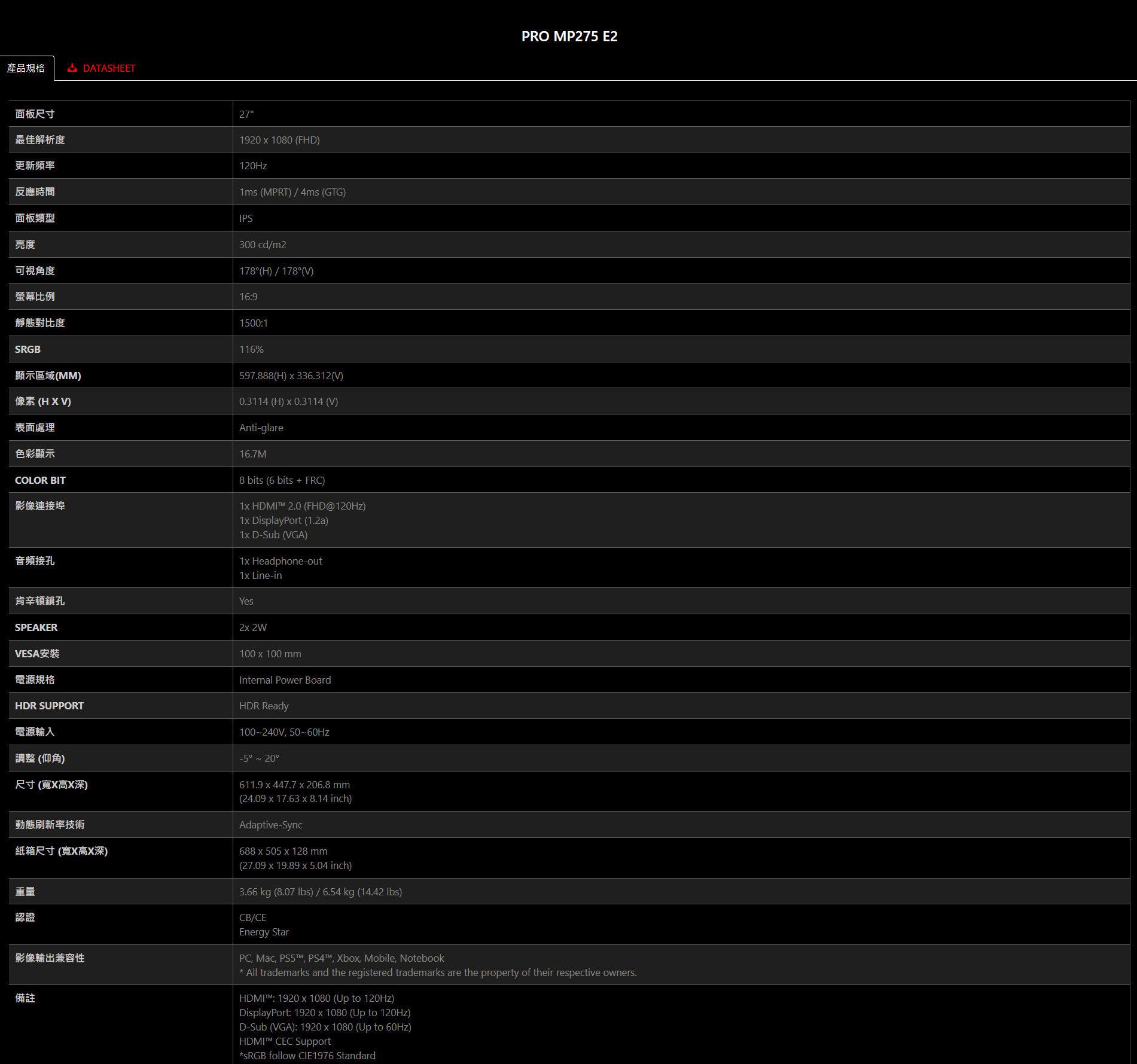Select the 影像連接埠 row label
Image resolution: width=1137 pixels, height=1064 pixels.
[x=40, y=506]
